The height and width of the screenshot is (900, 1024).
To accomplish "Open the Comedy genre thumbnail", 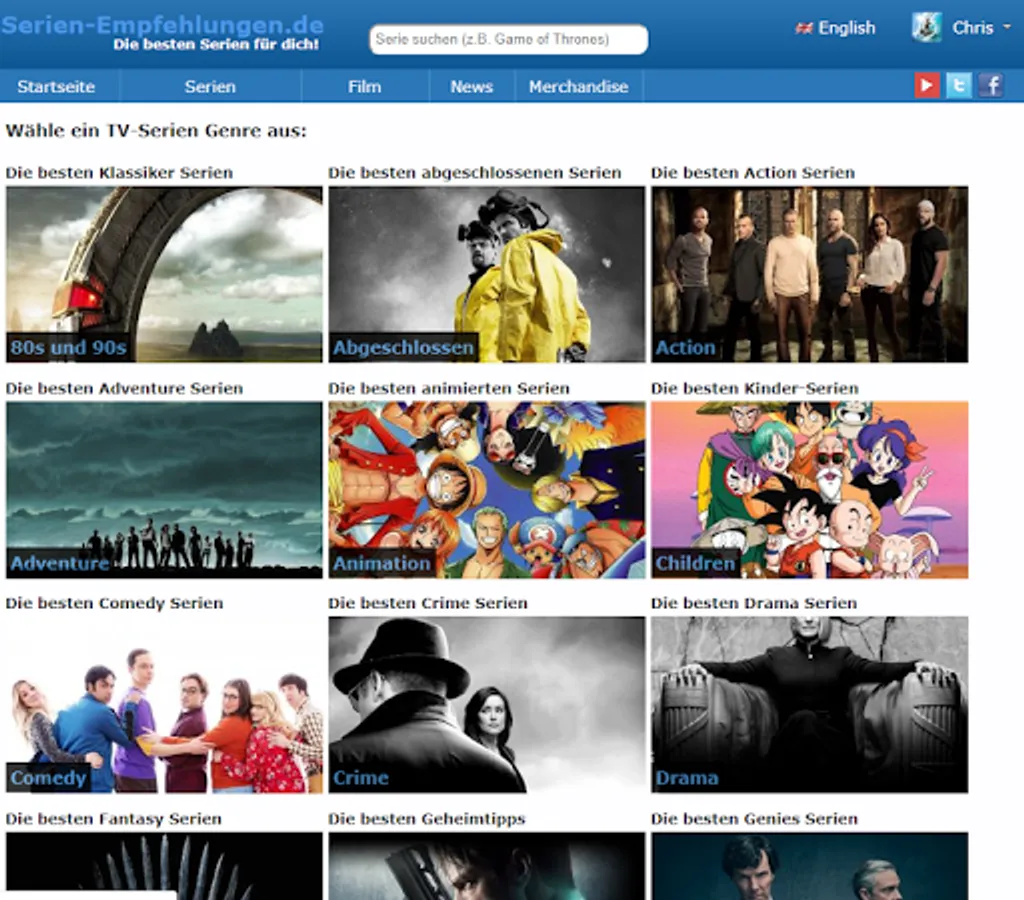I will click(x=164, y=705).
